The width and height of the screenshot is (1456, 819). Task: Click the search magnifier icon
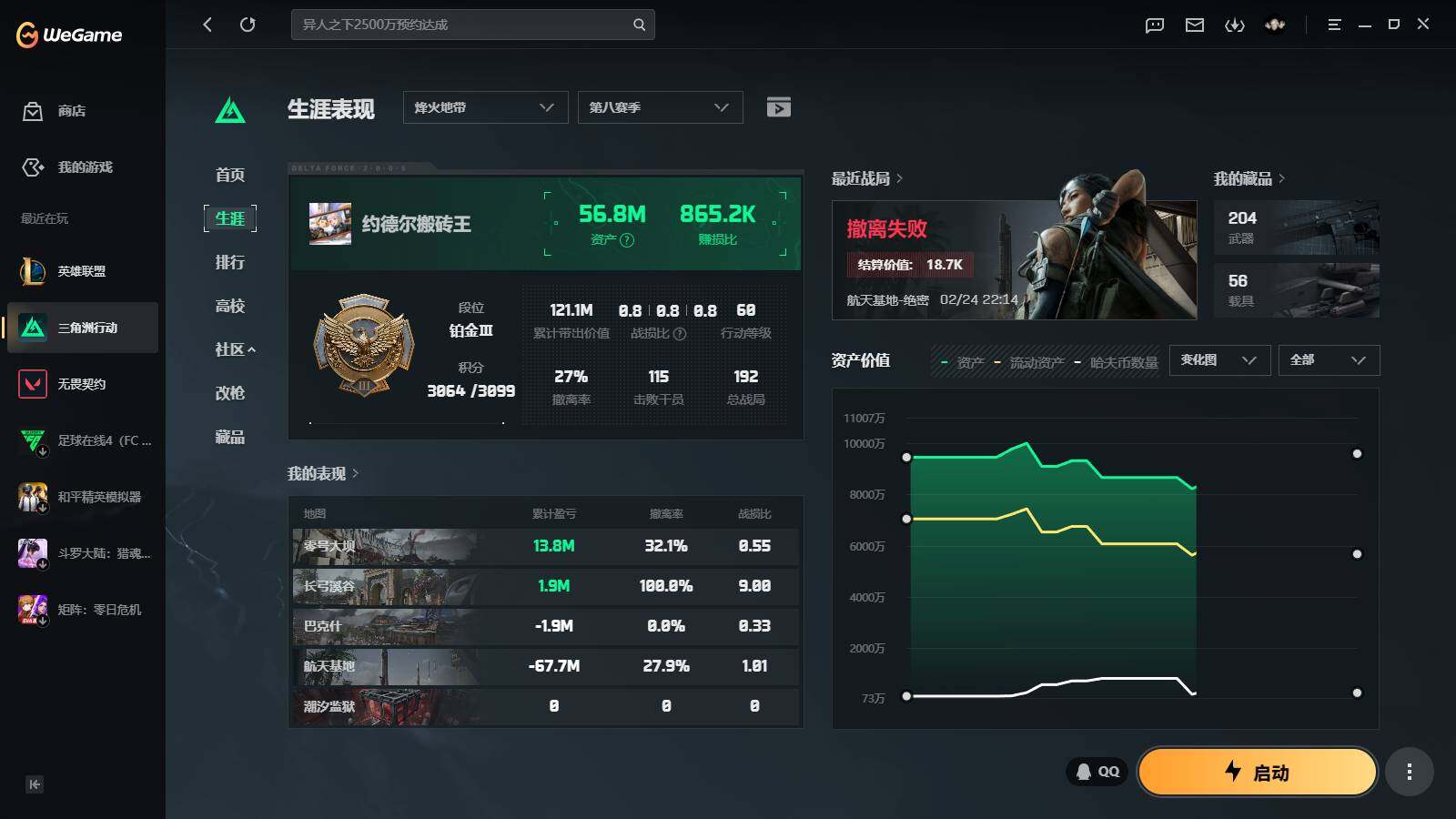click(x=639, y=25)
